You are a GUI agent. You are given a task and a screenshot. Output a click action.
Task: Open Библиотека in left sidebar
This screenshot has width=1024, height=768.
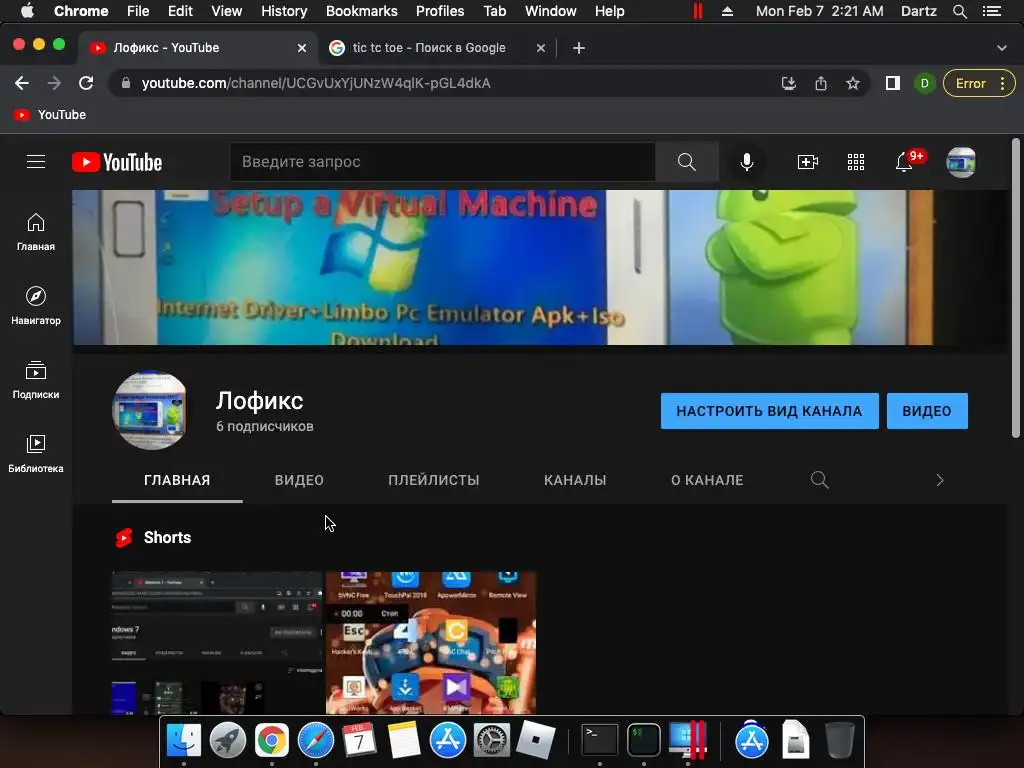(x=36, y=453)
